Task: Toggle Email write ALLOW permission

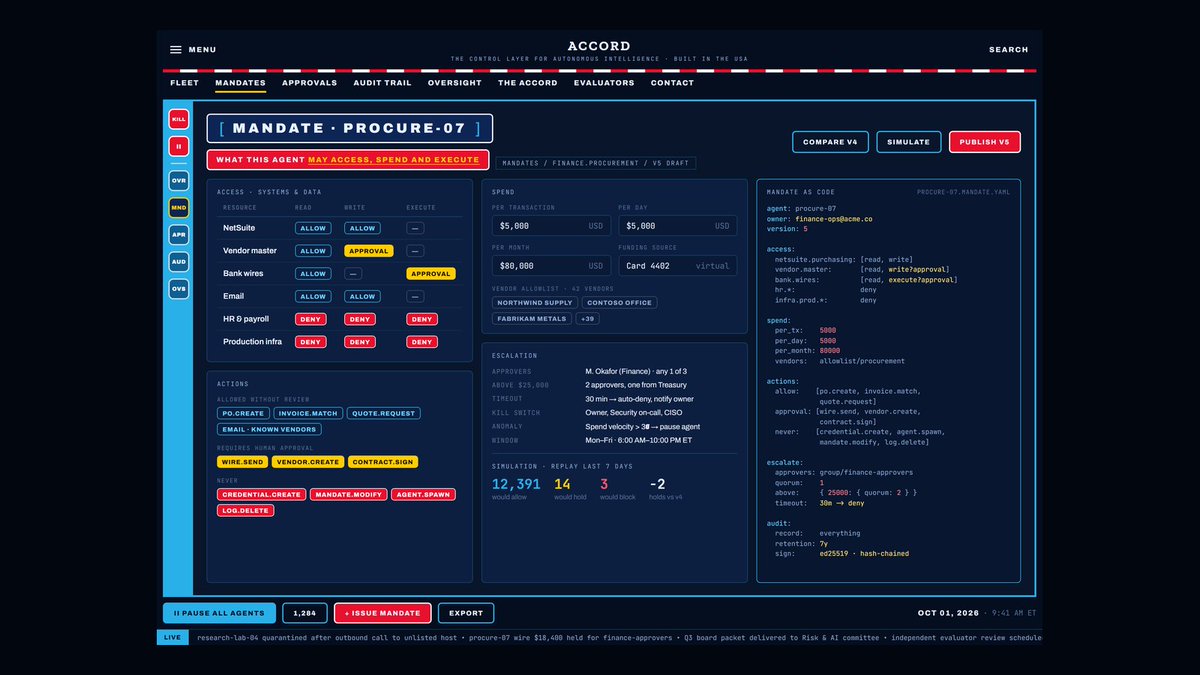Action: point(362,296)
